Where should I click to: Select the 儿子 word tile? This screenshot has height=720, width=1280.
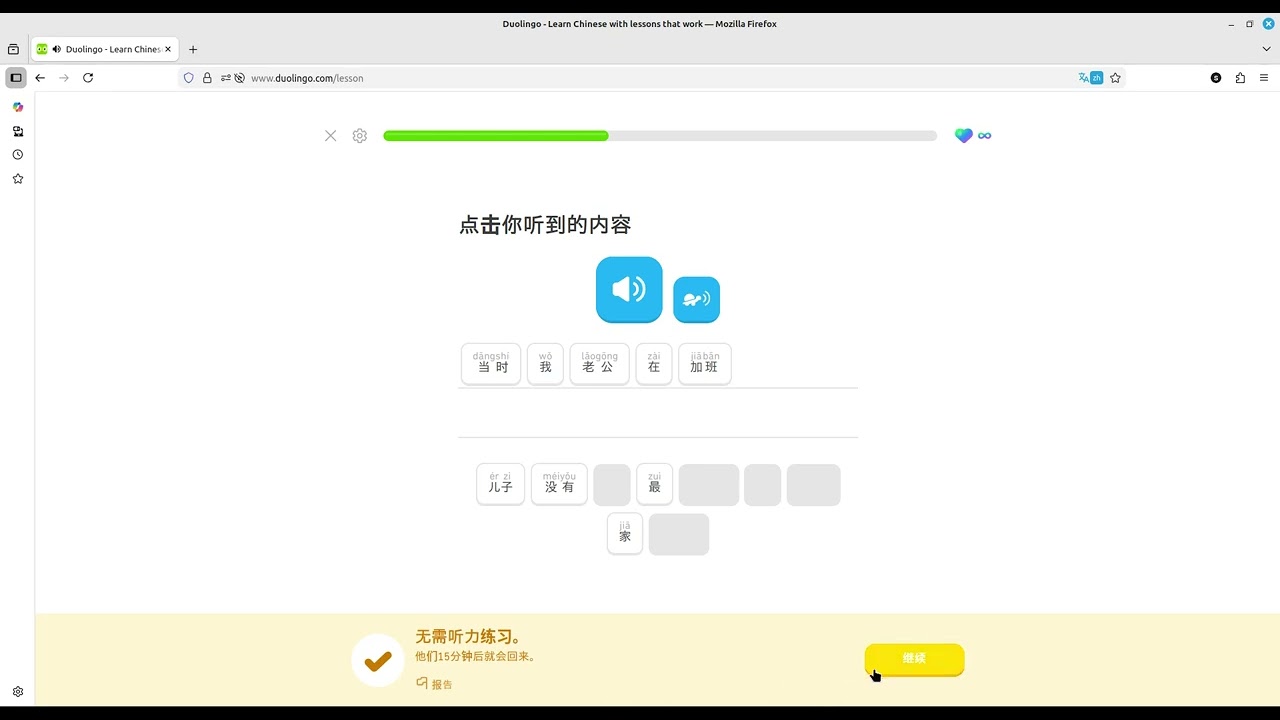click(x=501, y=484)
